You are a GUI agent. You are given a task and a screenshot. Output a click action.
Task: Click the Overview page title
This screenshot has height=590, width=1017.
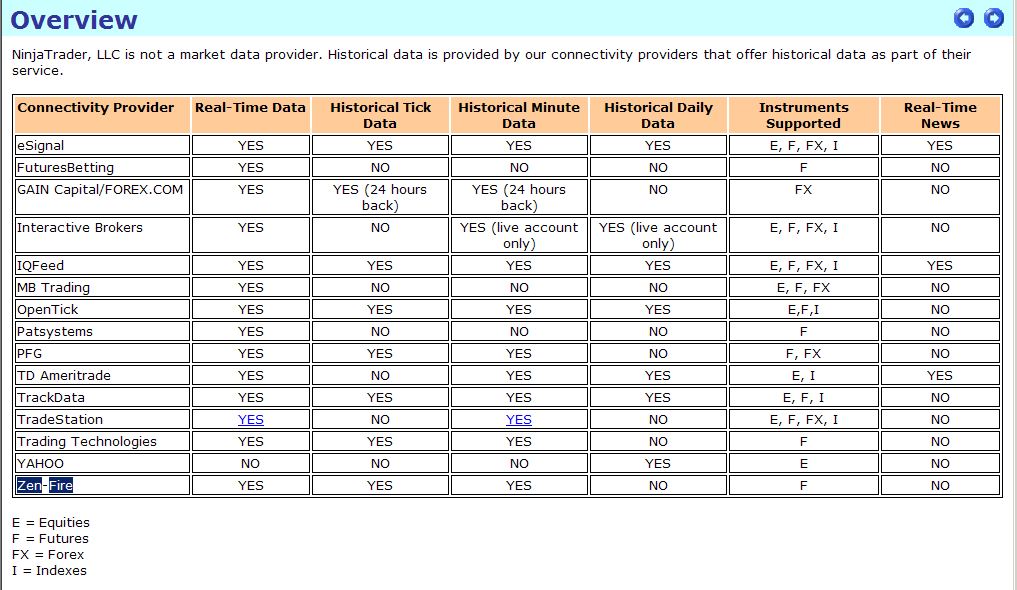74,20
